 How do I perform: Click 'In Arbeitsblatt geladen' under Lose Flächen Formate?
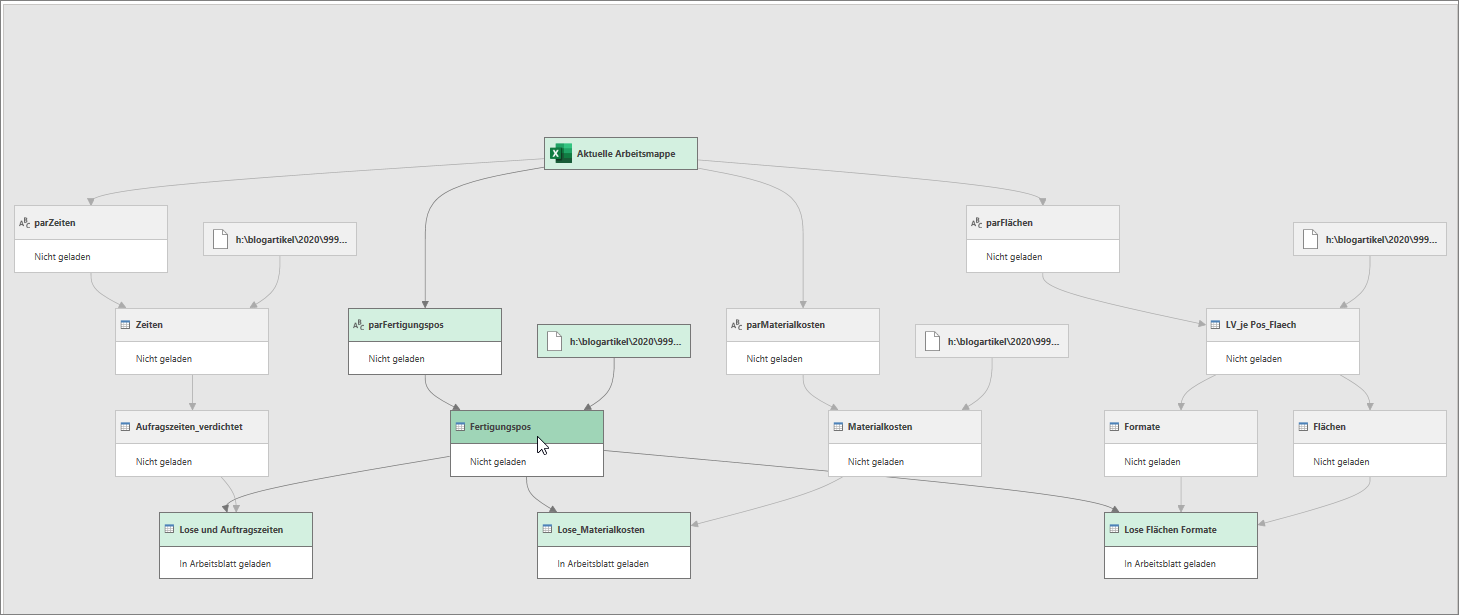tap(1169, 564)
